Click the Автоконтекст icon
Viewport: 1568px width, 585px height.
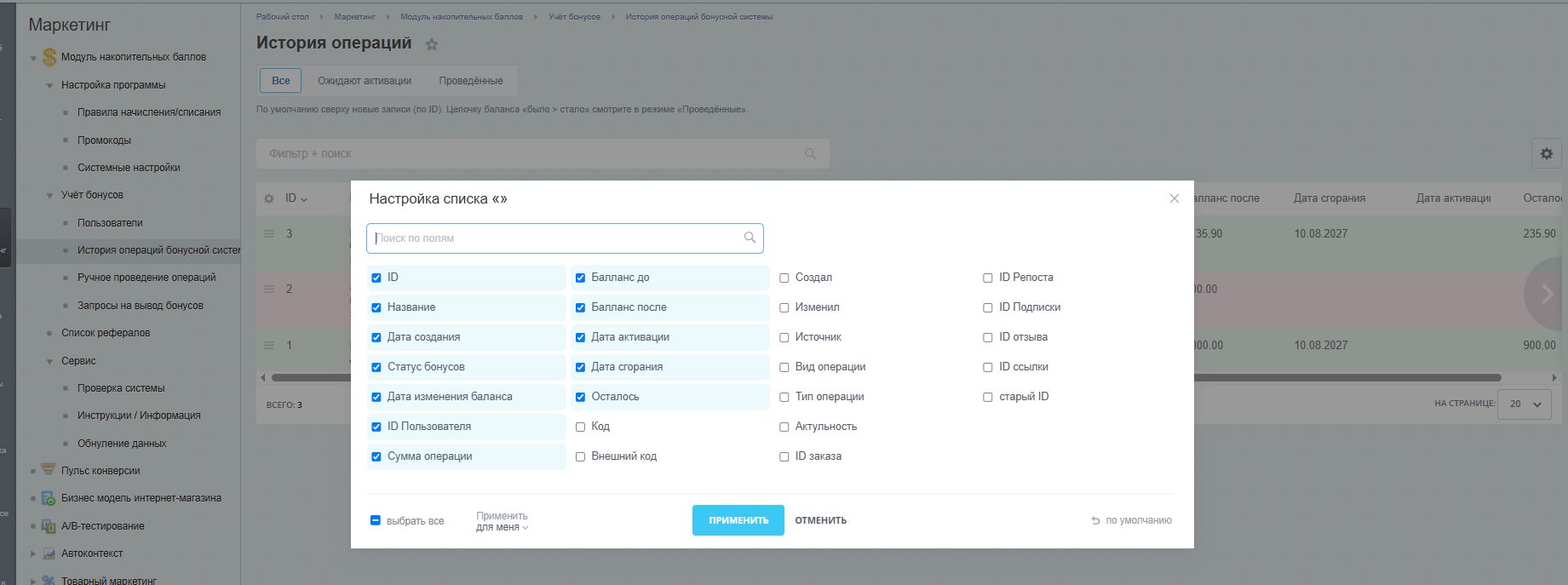point(49,553)
